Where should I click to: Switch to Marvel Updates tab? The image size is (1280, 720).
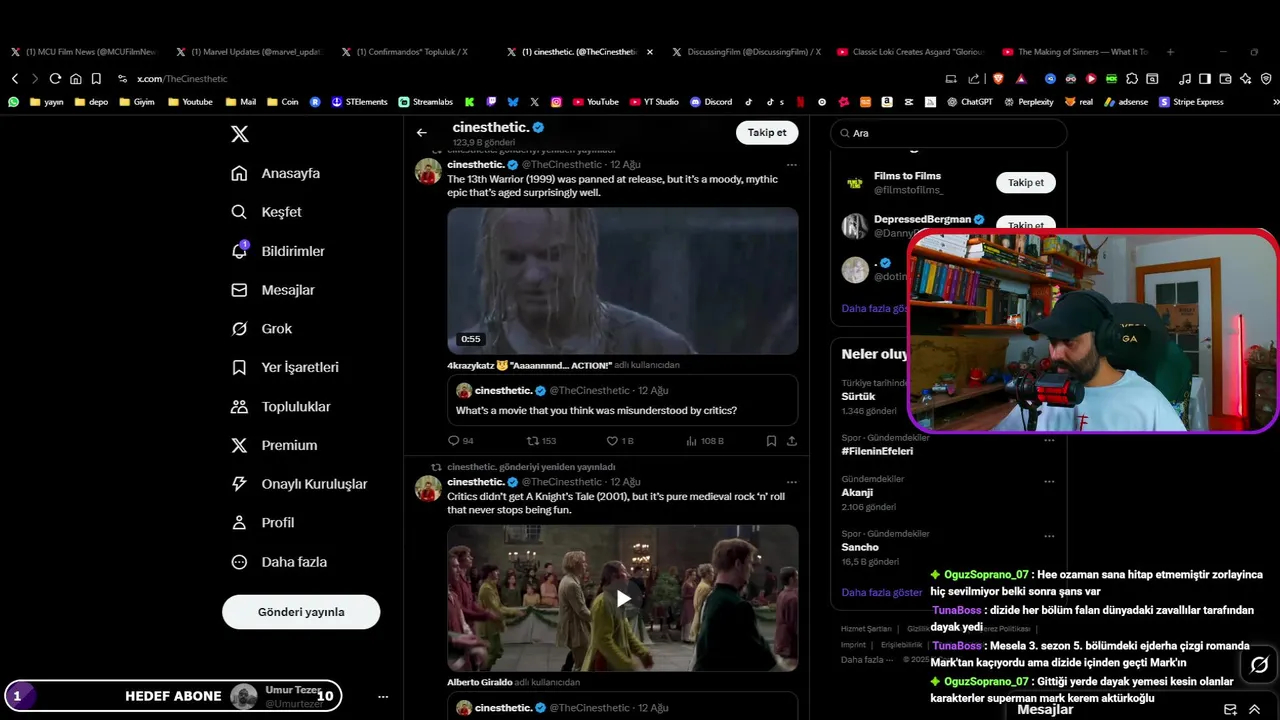(248, 52)
